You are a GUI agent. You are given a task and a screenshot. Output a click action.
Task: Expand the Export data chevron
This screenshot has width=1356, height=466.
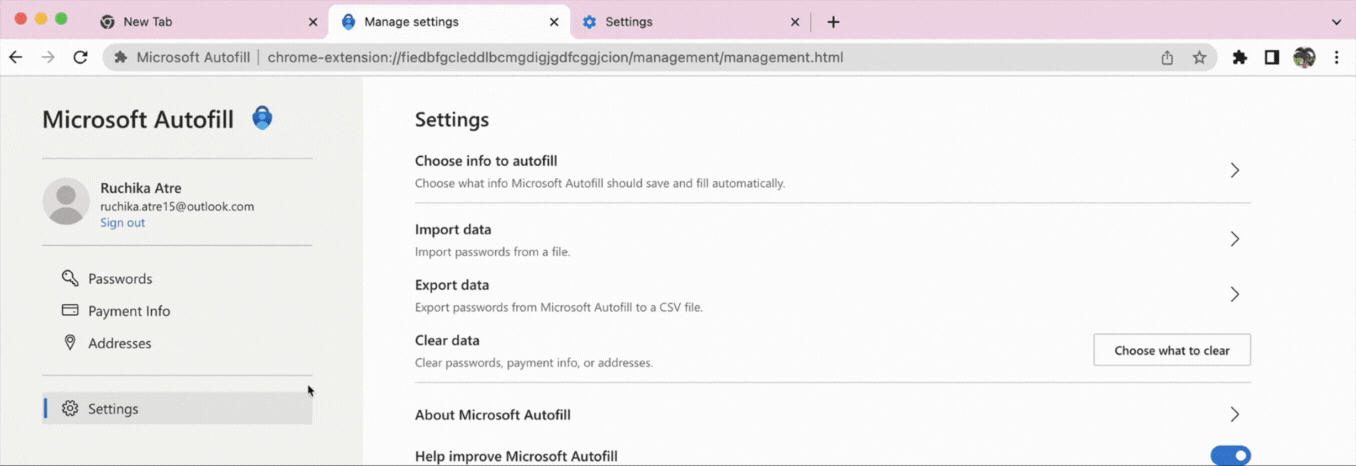click(x=1235, y=294)
